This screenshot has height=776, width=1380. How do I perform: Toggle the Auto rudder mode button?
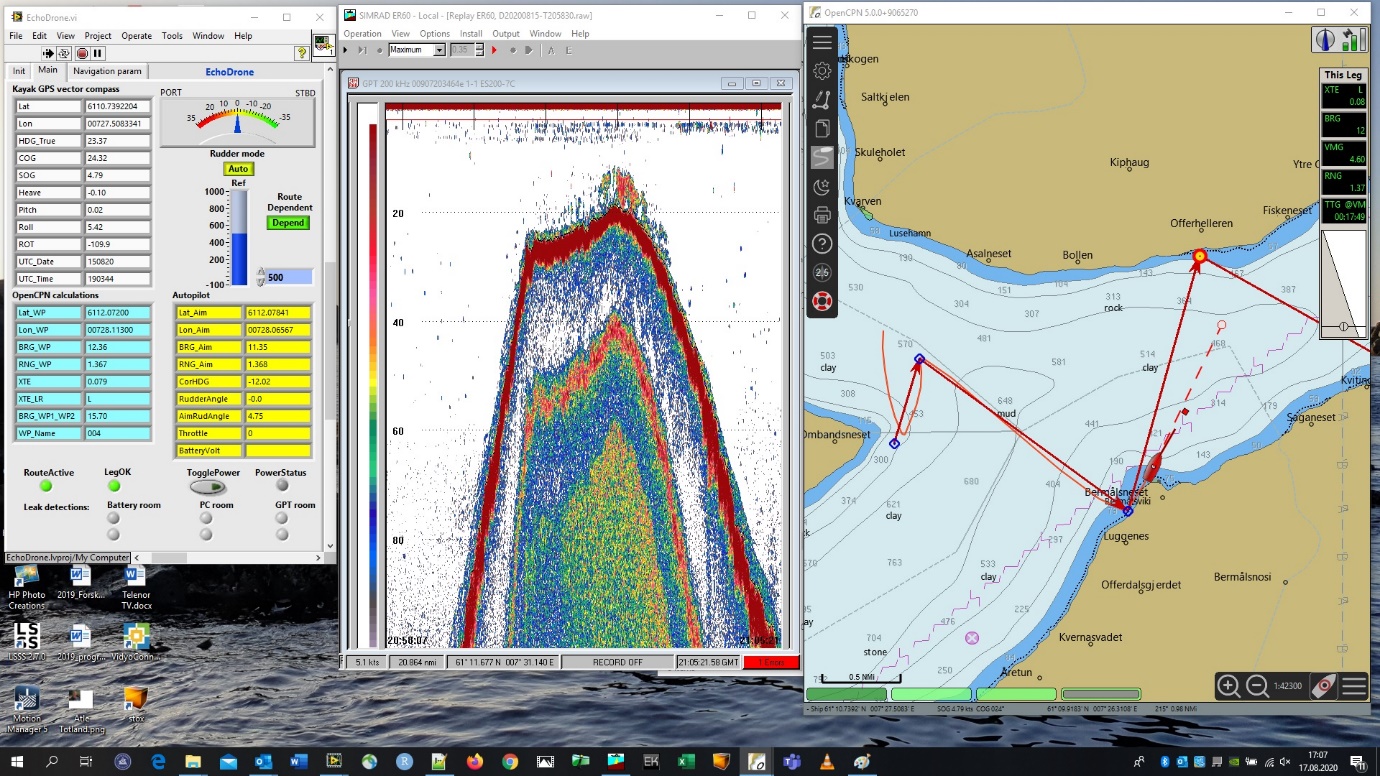tap(237, 169)
